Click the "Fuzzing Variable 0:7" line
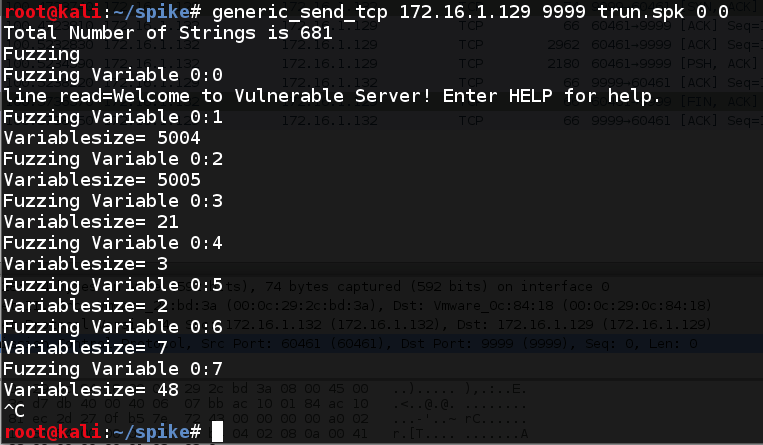The image size is (763, 445). [113, 369]
